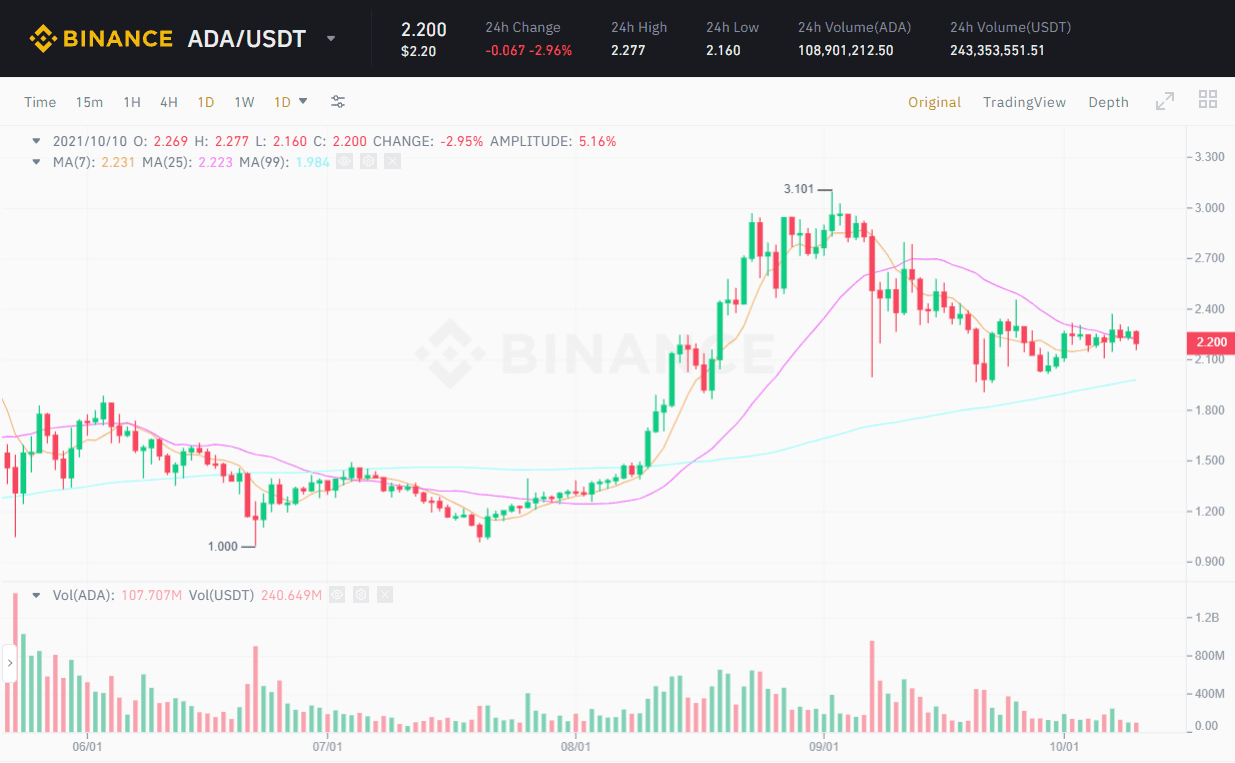Select the 1W interval
Screen dimensions: 1235x763
coord(244,102)
